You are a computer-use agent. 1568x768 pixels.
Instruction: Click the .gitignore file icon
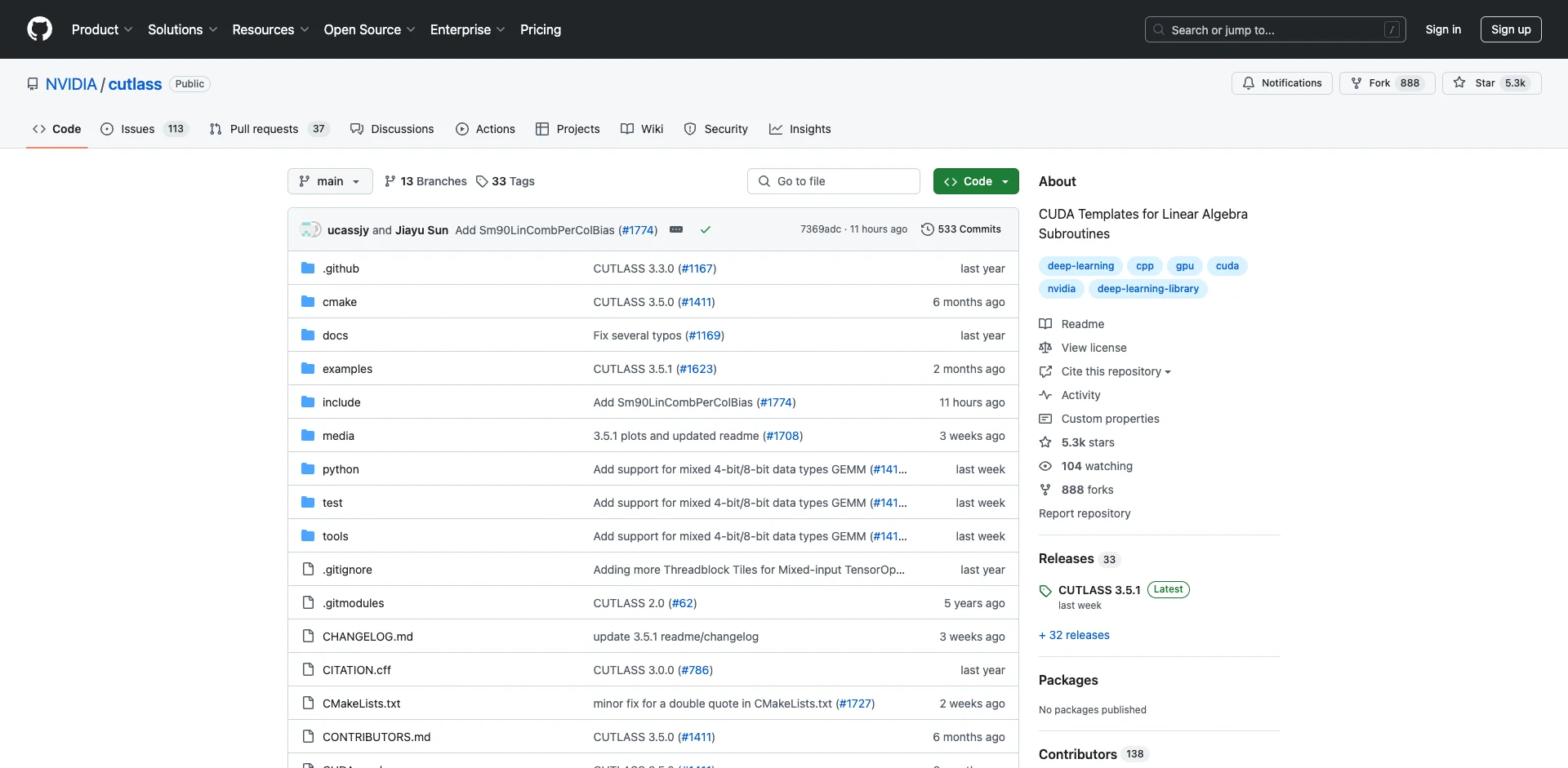(x=308, y=569)
